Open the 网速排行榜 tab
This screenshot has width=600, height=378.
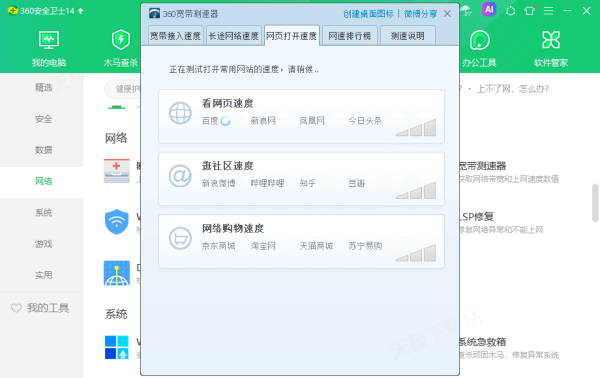(350, 36)
